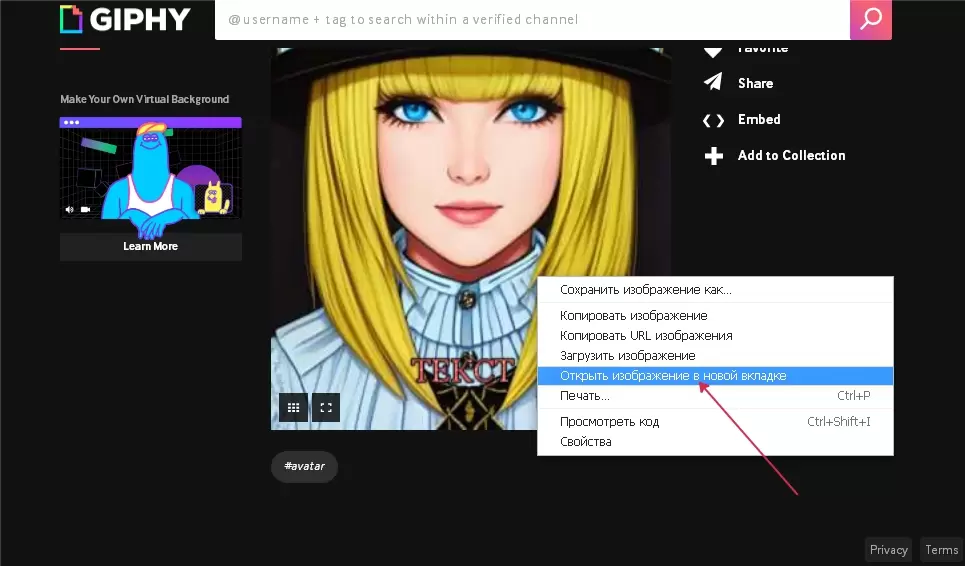The height and width of the screenshot is (566, 965).
Task: Open the #avatar tag
Action: [304, 466]
